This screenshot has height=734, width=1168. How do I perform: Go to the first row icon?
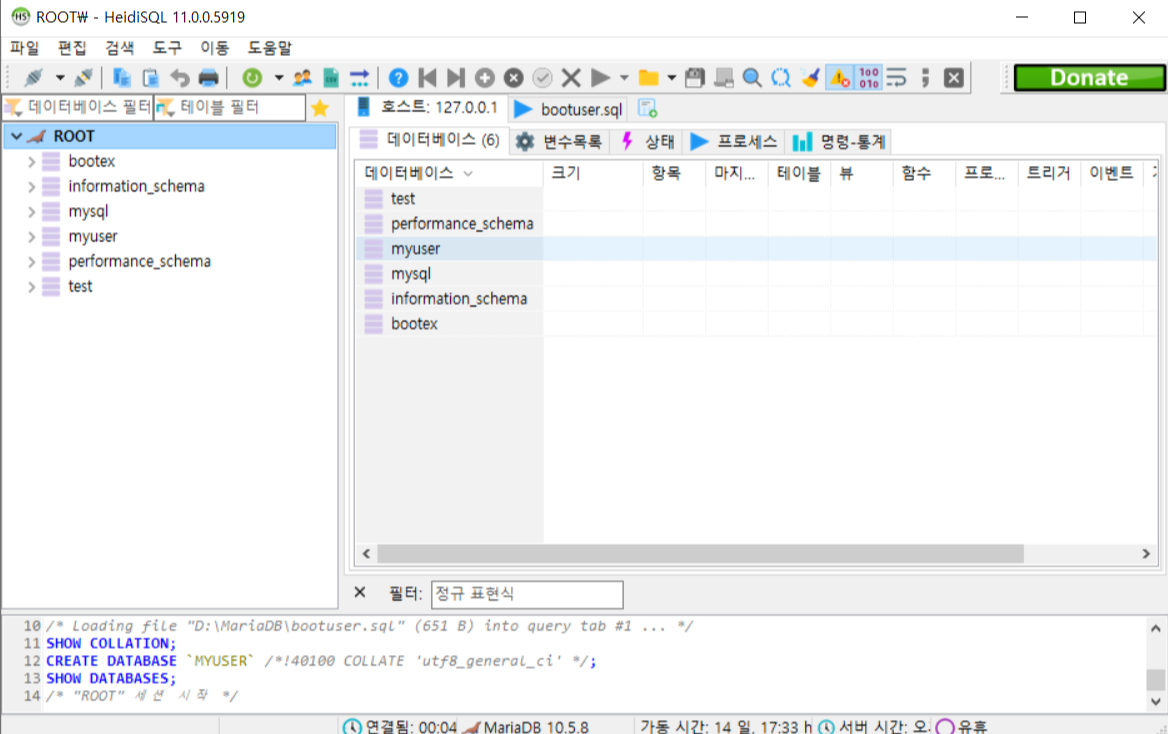click(x=427, y=77)
